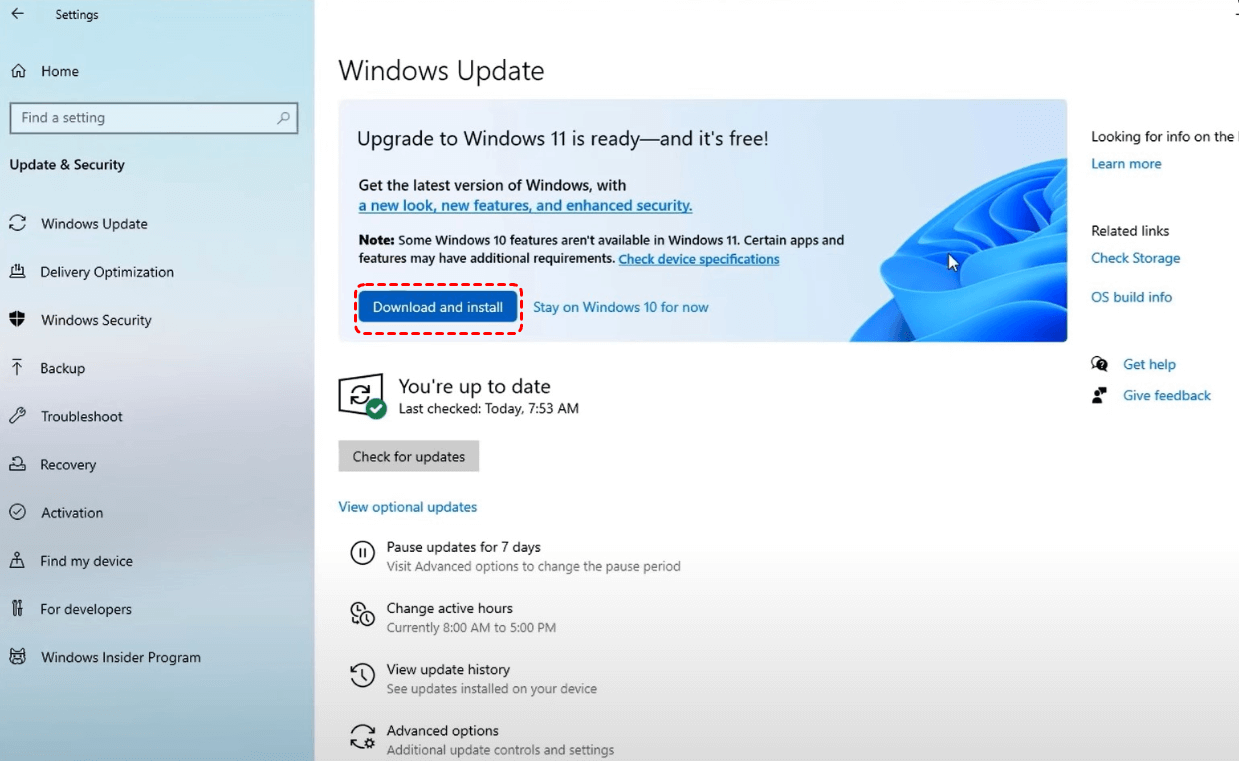The height and width of the screenshot is (761, 1239).
Task: Go to Delivery Optimization settings
Action: 107,272
